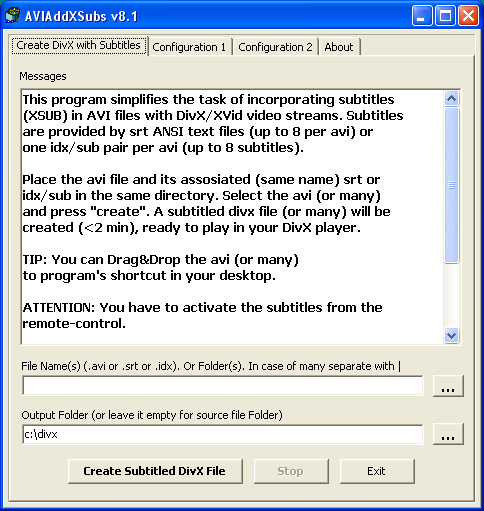Click Create Subtitled DivX File button
The height and width of the screenshot is (511, 484).
[155, 471]
